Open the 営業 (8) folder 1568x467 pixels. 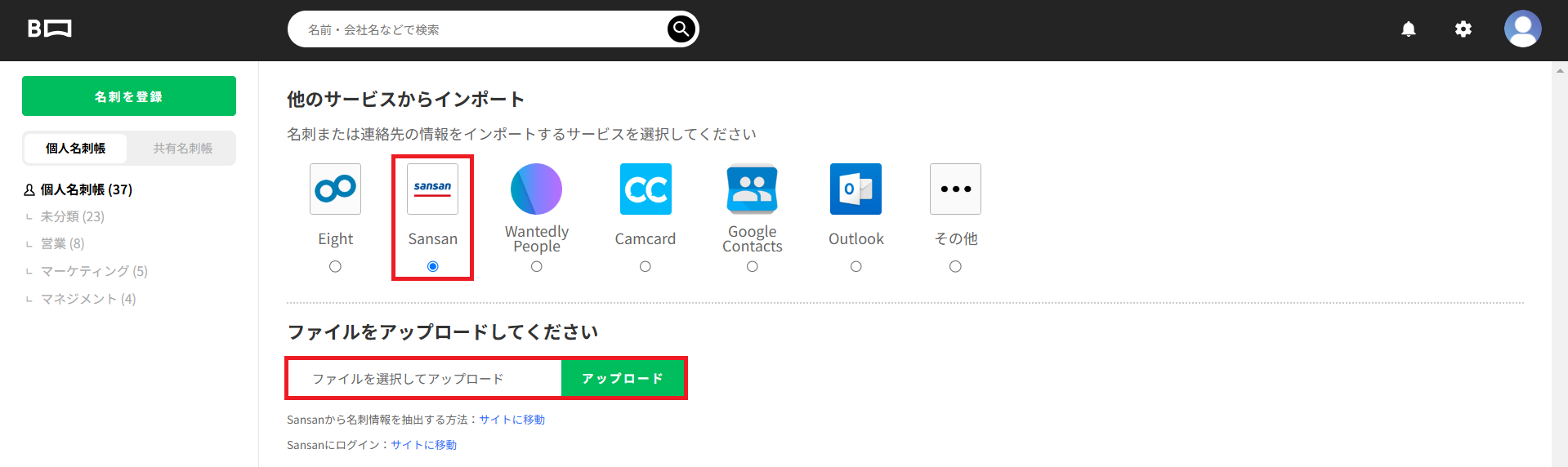63,243
